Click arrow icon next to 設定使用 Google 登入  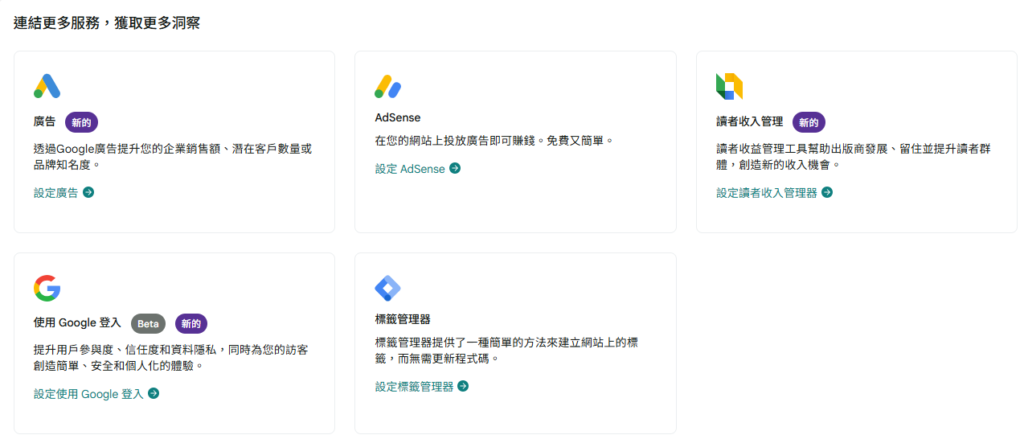(x=153, y=393)
